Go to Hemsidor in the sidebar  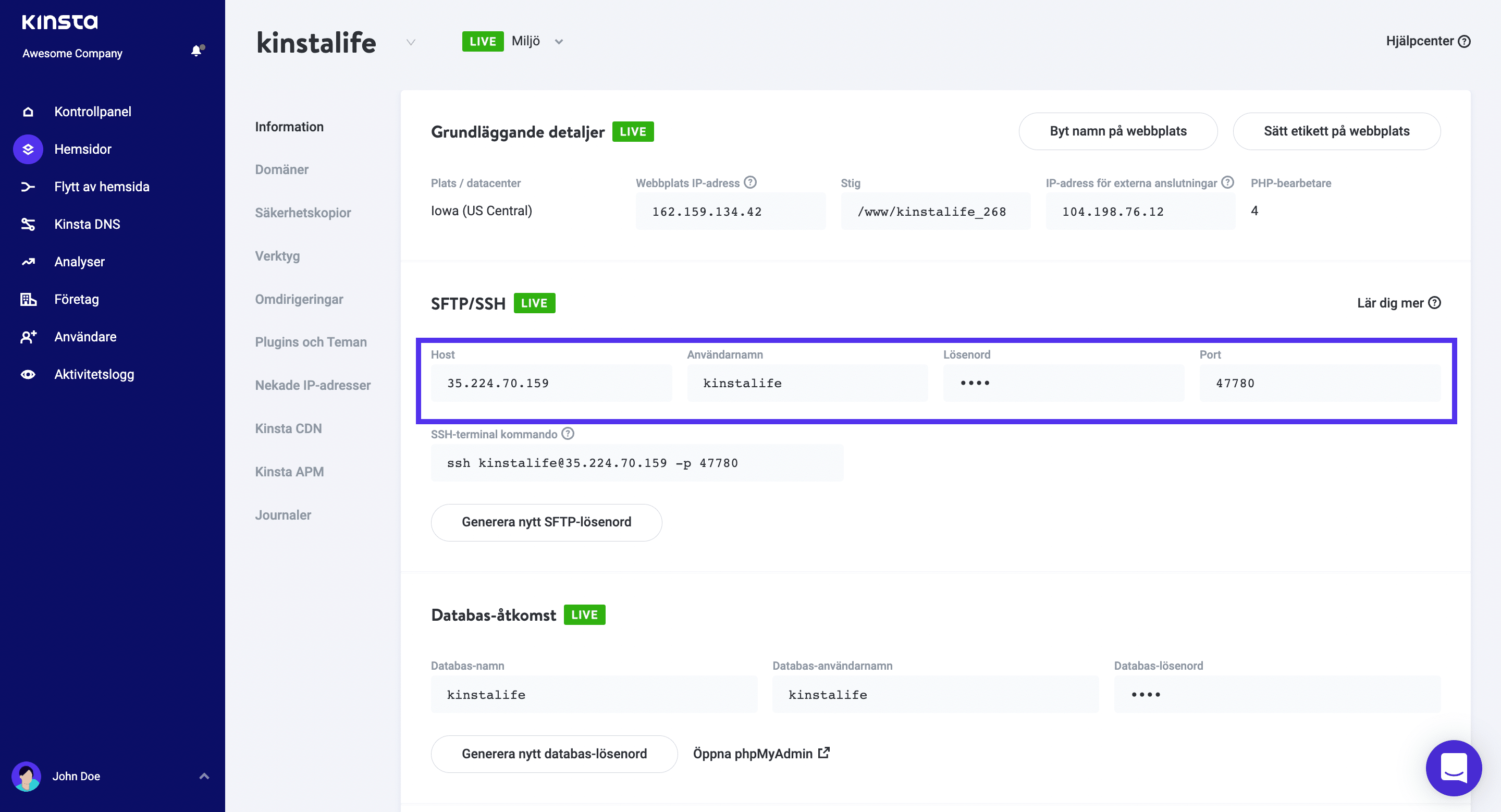click(83, 149)
